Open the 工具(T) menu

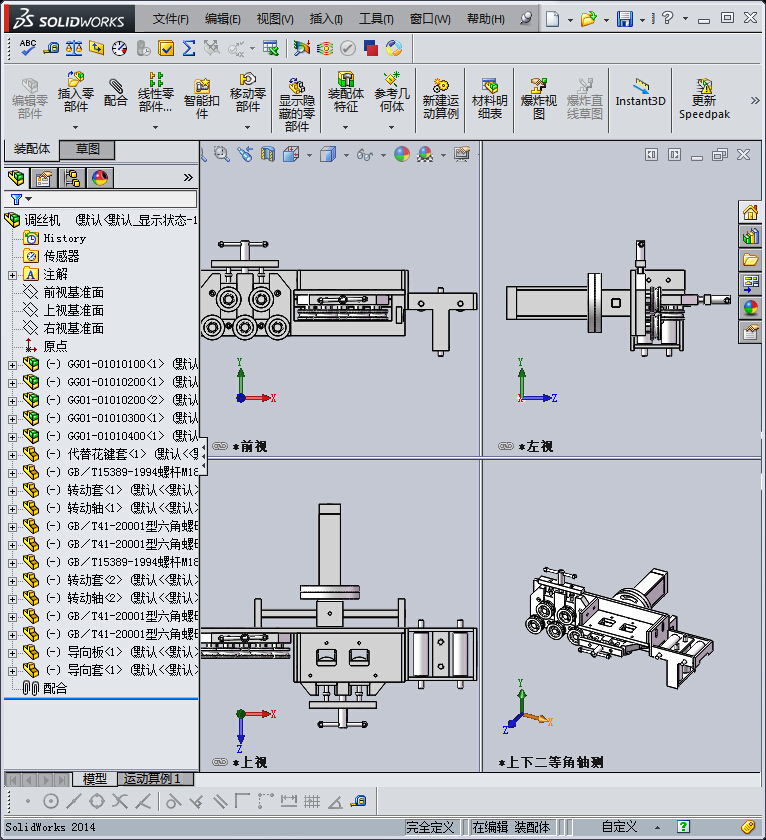pyautogui.click(x=376, y=19)
